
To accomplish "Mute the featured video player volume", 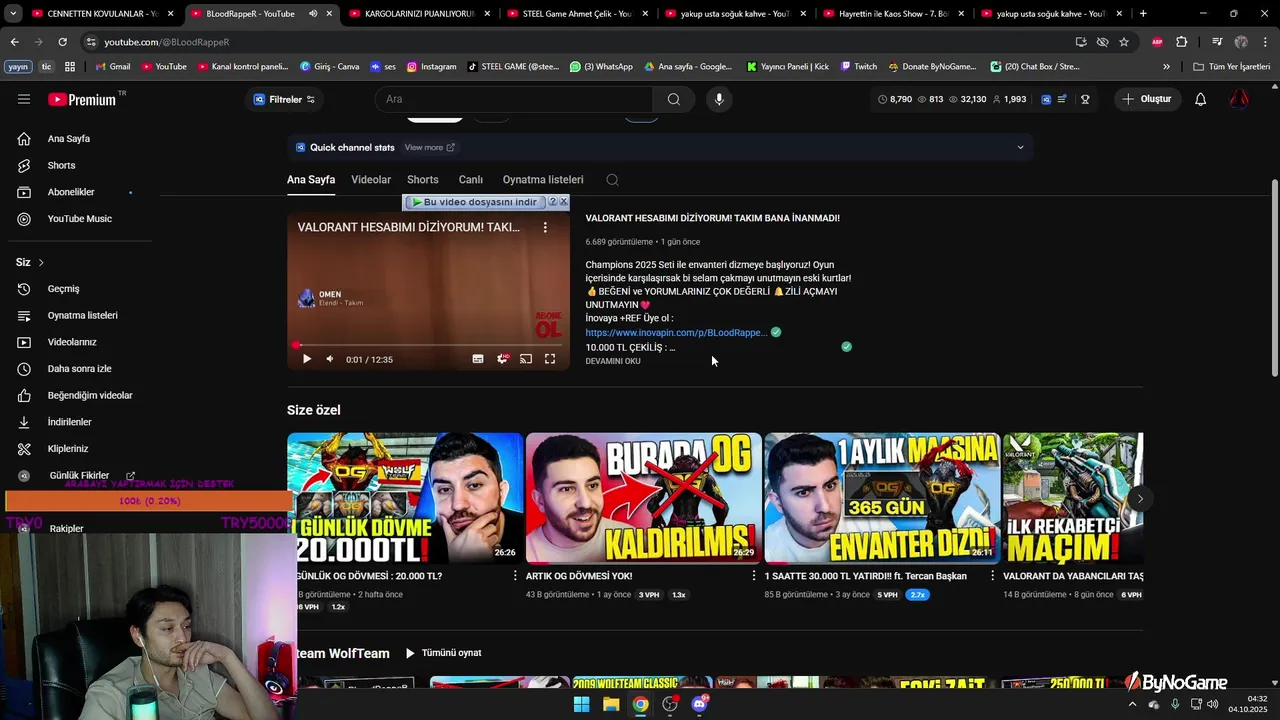I will [331, 359].
